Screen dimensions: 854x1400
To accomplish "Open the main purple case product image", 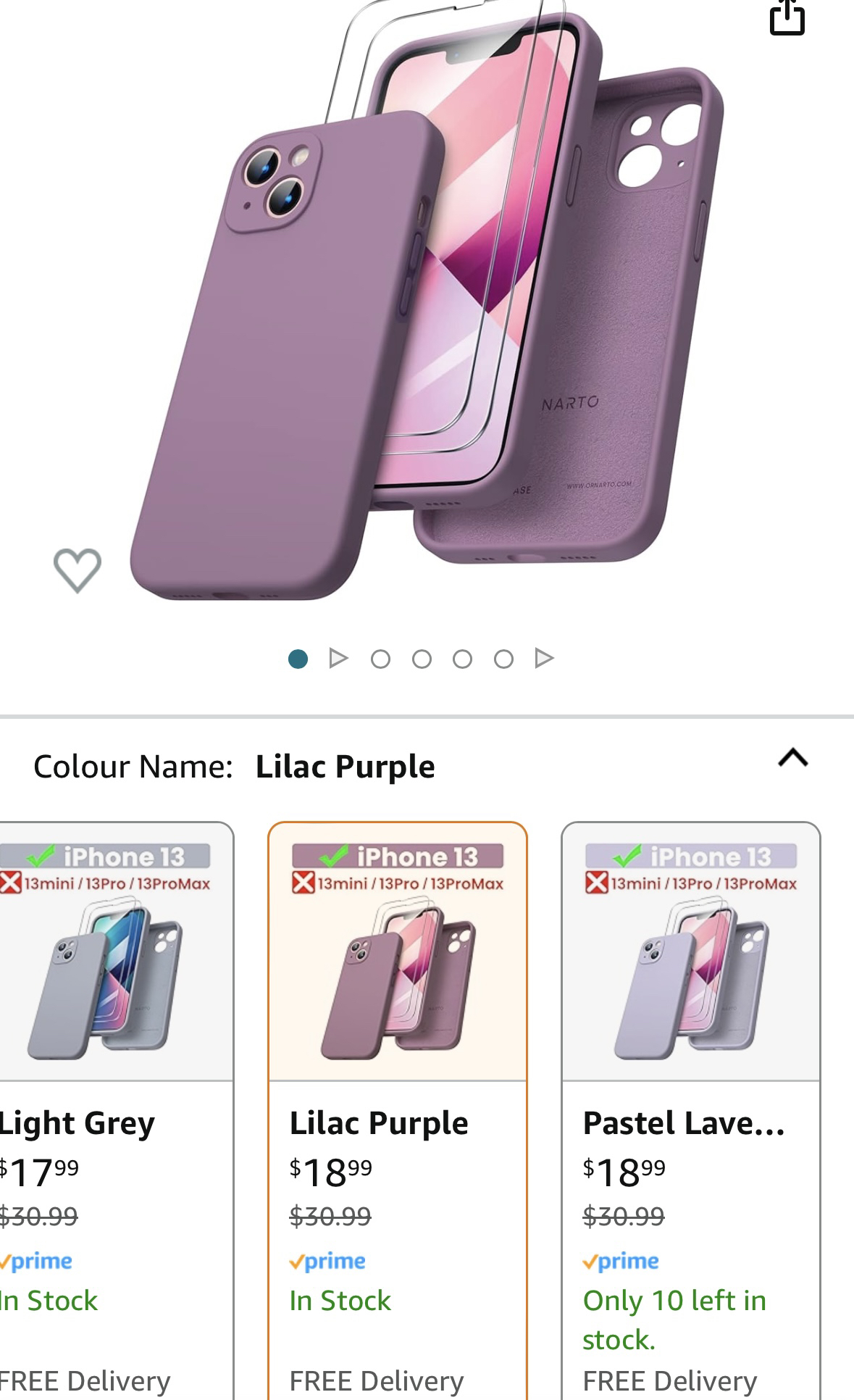I will point(427,304).
